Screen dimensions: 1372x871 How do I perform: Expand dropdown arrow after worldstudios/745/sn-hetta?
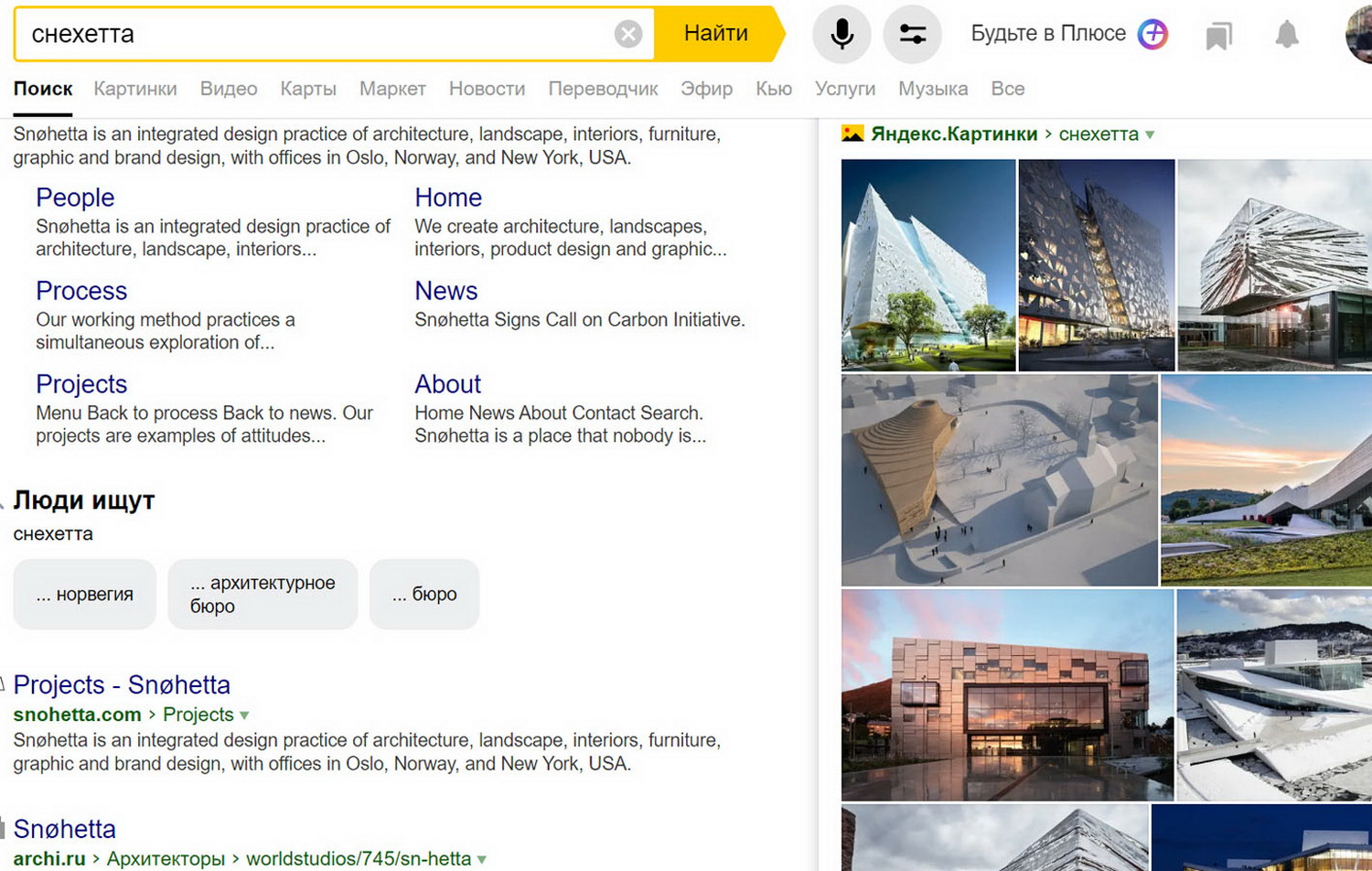click(481, 860)
